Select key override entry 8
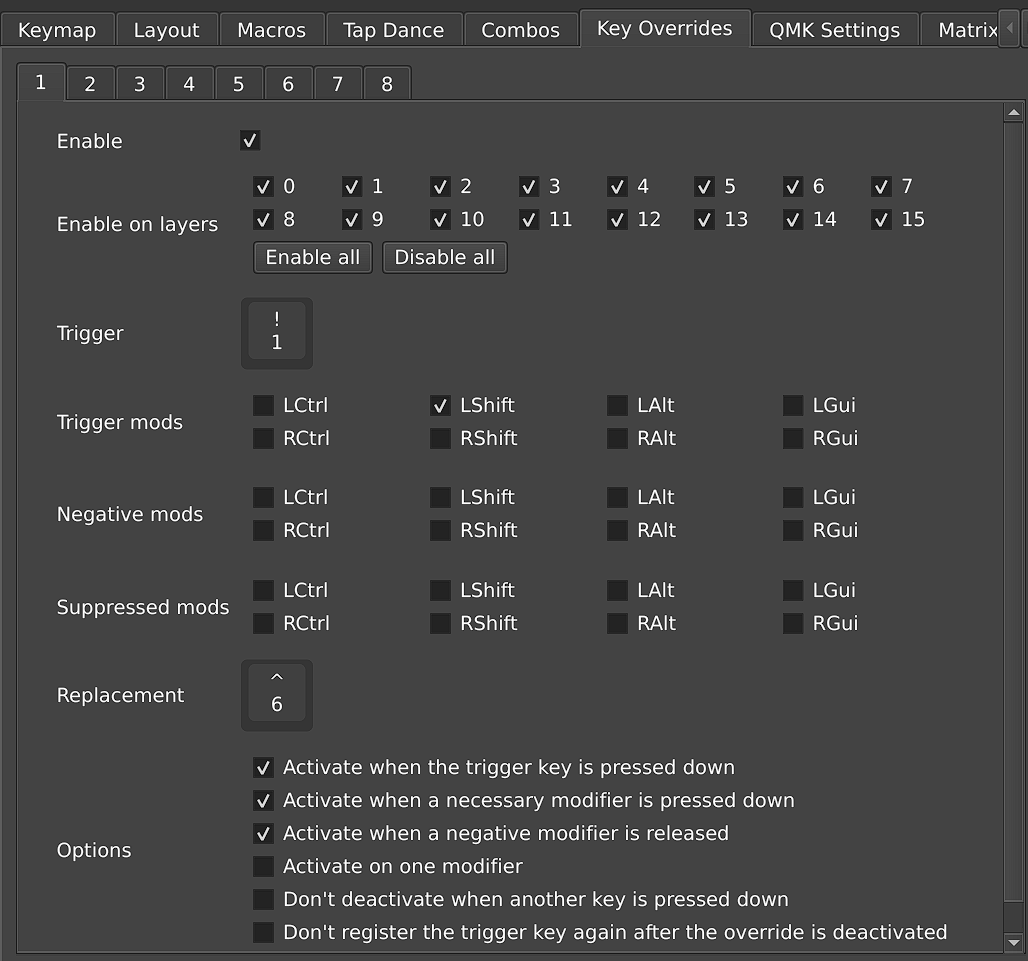1028x961 pixels. click(387, 84)
